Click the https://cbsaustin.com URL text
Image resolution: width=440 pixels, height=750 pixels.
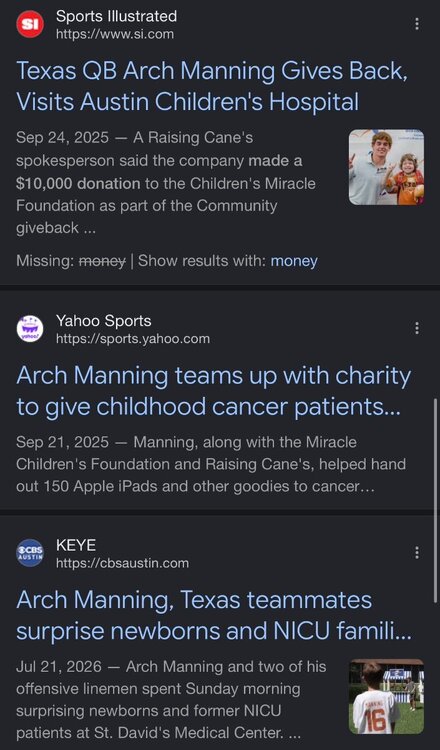pos(122,563)
